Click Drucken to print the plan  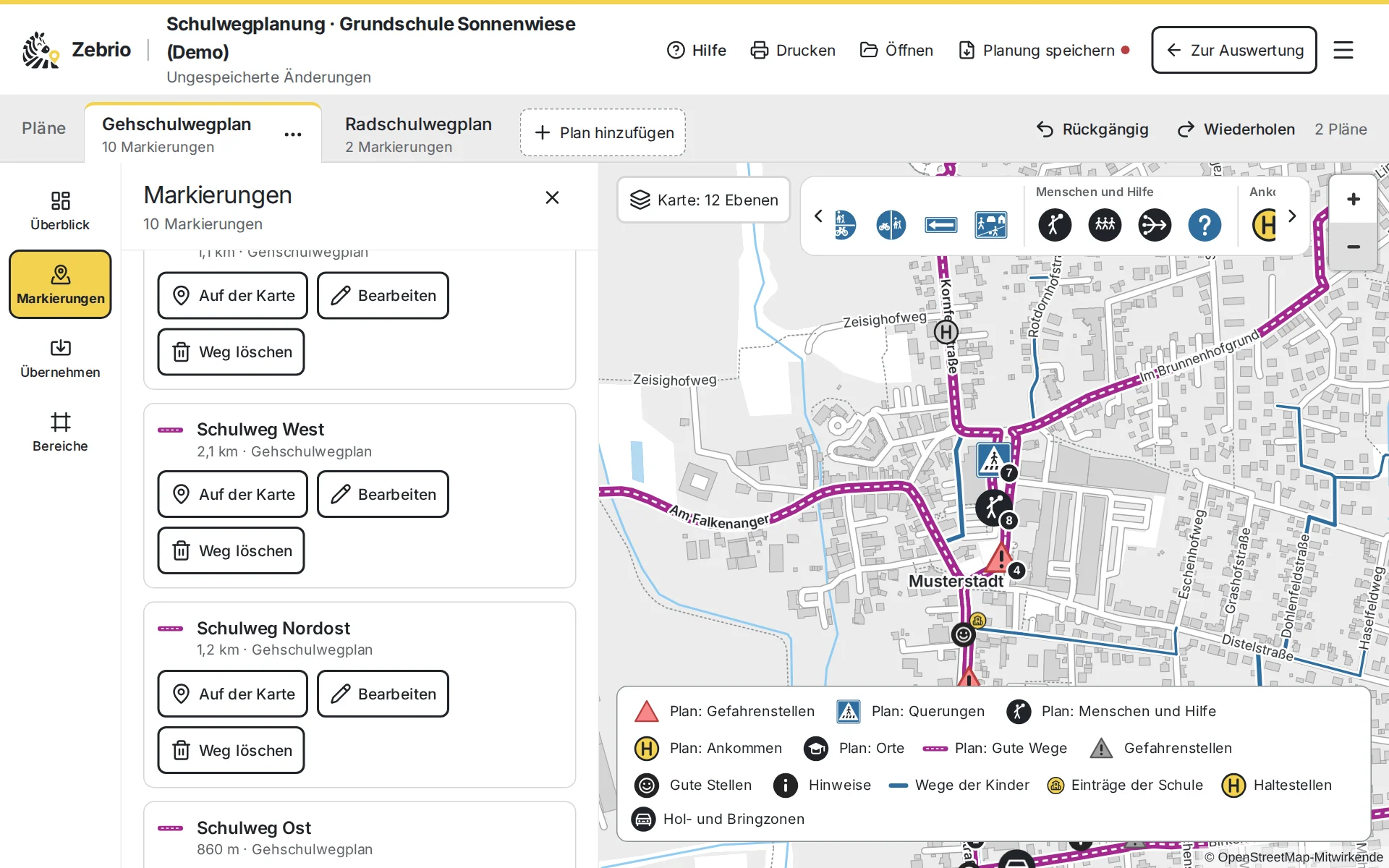click(792, 50)
